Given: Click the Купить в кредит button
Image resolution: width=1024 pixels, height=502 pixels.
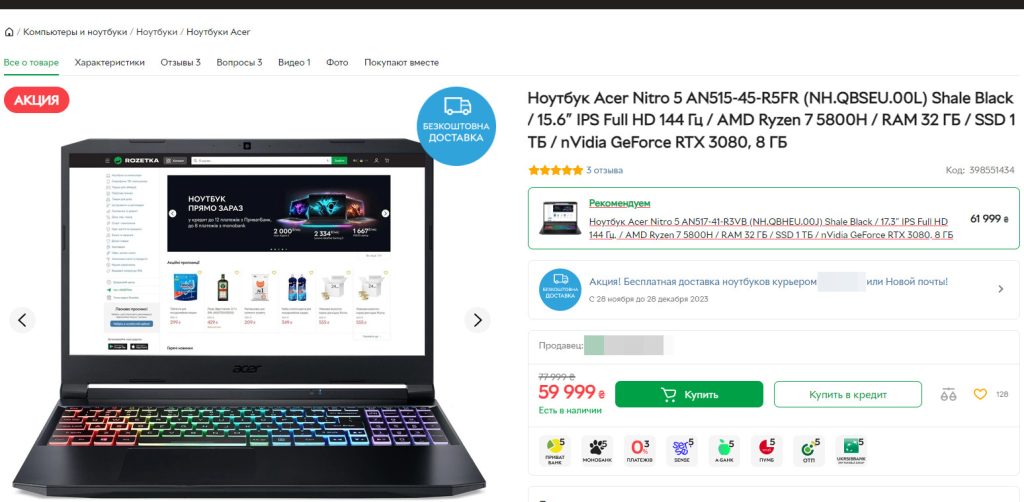Looking at the screenshot, I should click(x=848, y=394).
